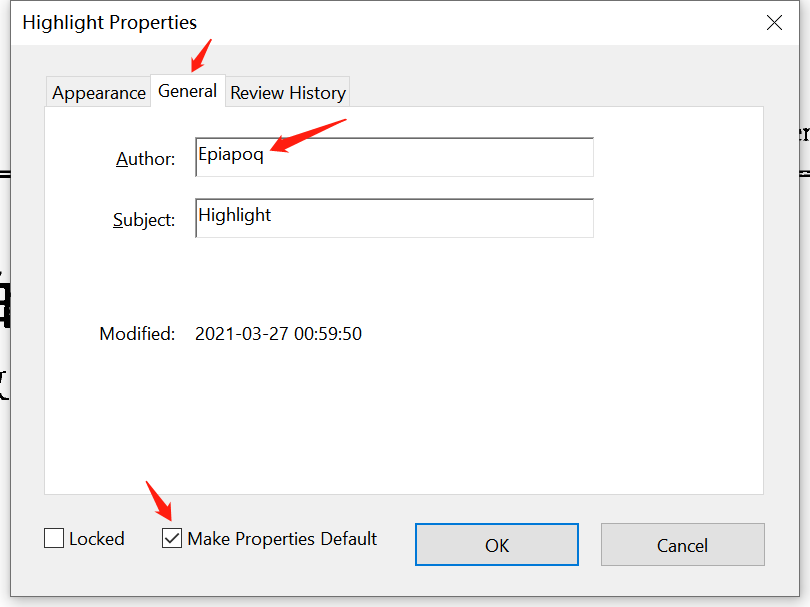Click the Modified label

point(137,334)
